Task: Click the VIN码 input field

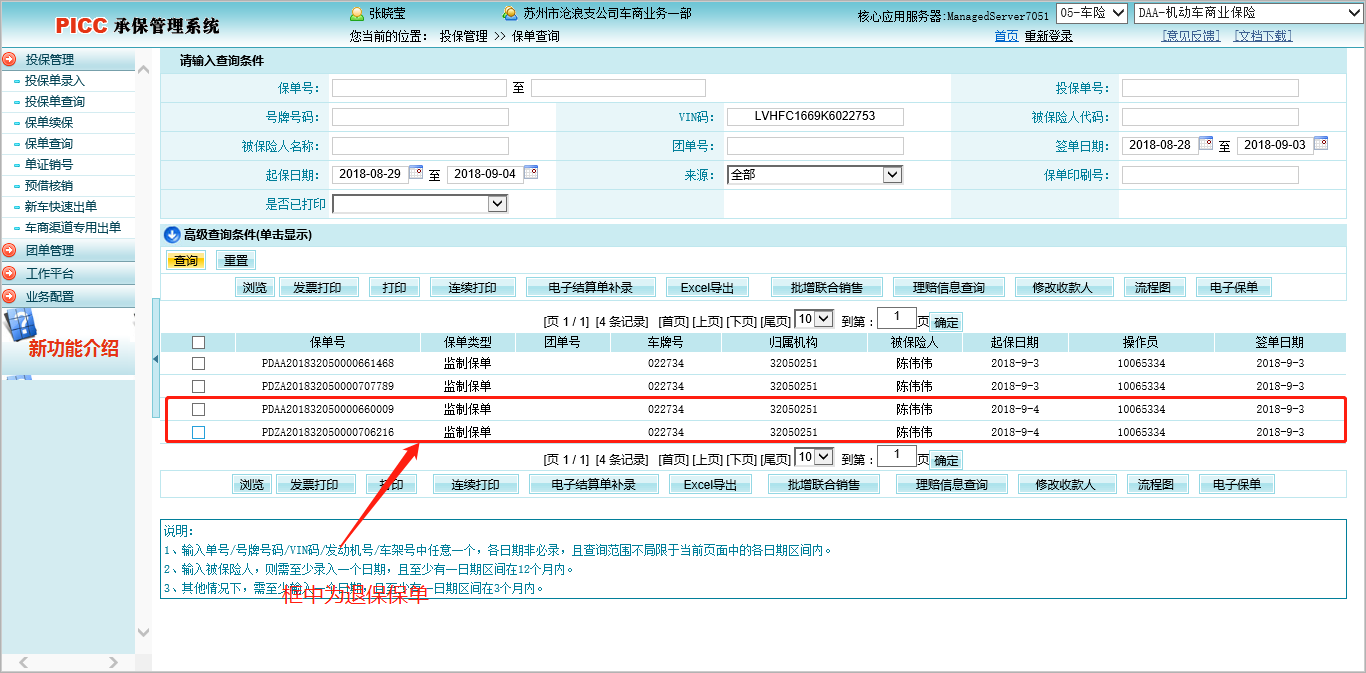Action: point(815,117)
